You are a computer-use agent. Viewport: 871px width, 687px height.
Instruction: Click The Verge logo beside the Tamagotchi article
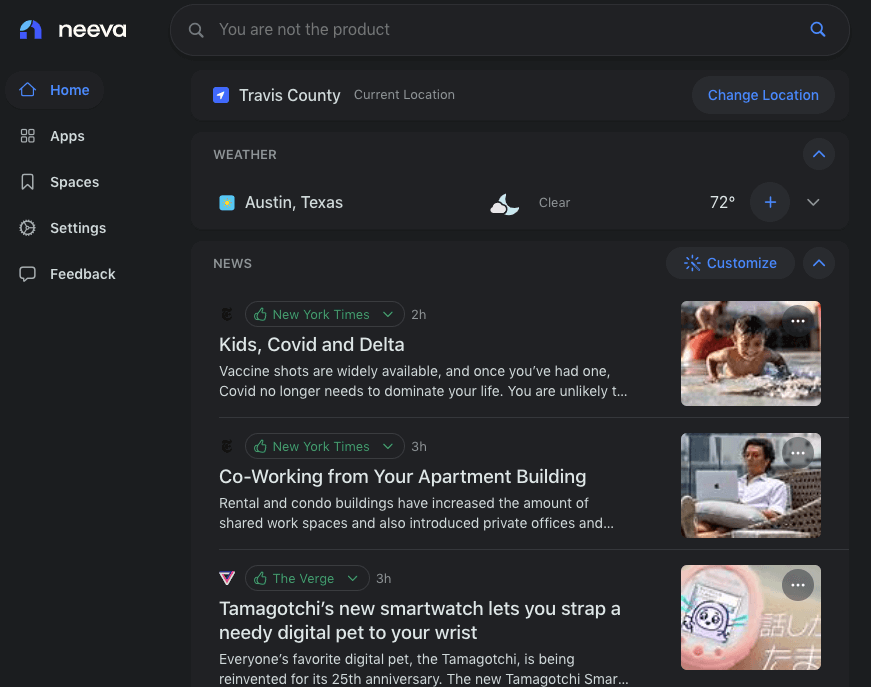click(x=227, y=578)
